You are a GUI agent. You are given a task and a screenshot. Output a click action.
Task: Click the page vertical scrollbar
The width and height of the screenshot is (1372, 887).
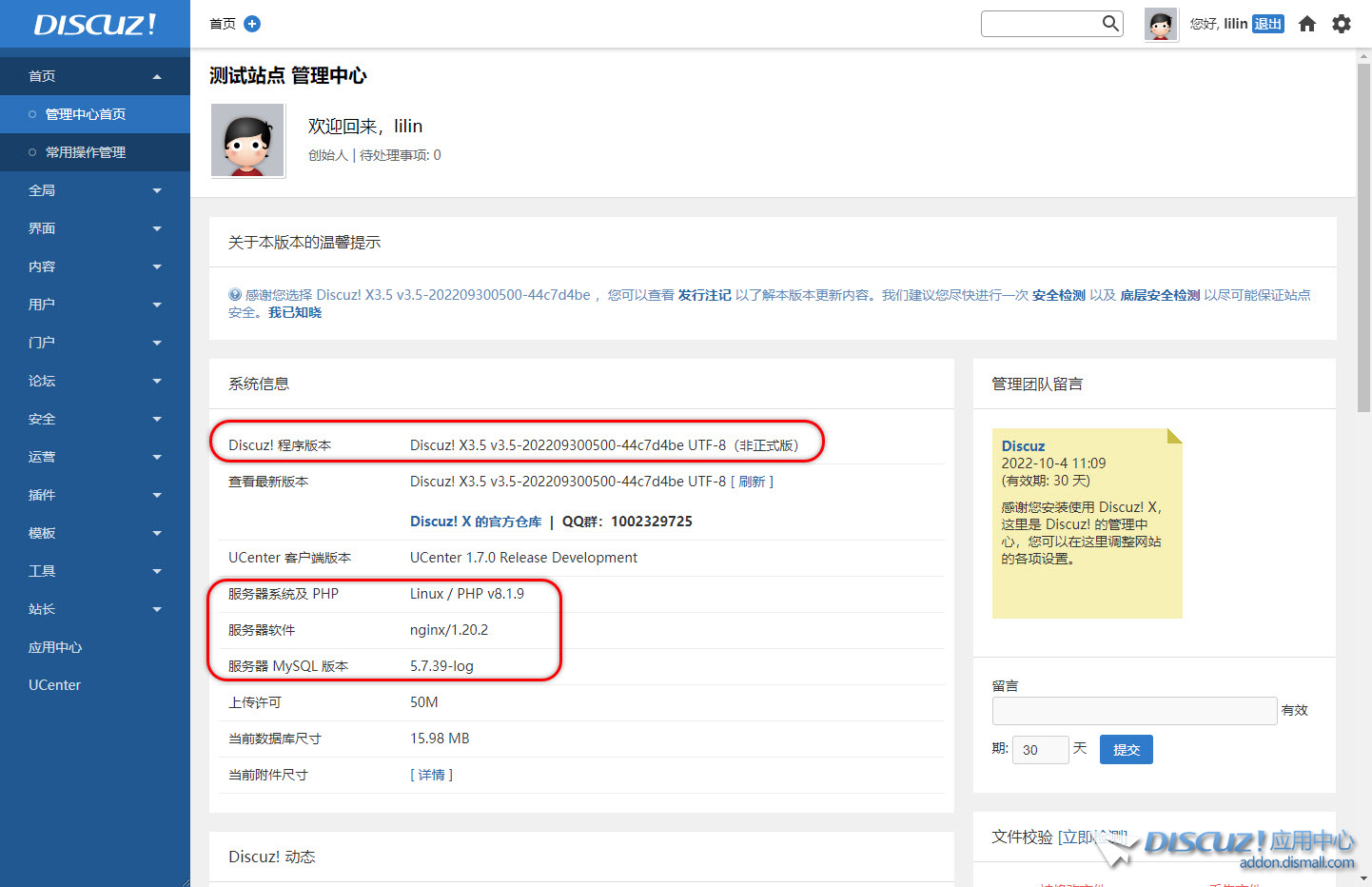[1363, 238]
